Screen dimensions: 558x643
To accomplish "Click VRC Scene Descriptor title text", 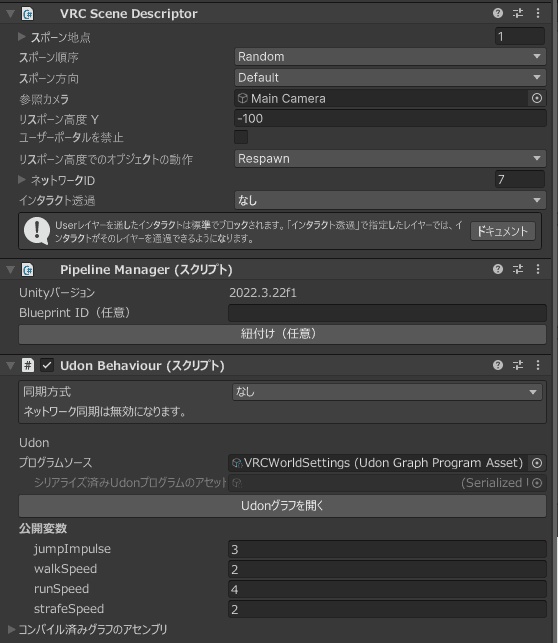I will [129, 14].
